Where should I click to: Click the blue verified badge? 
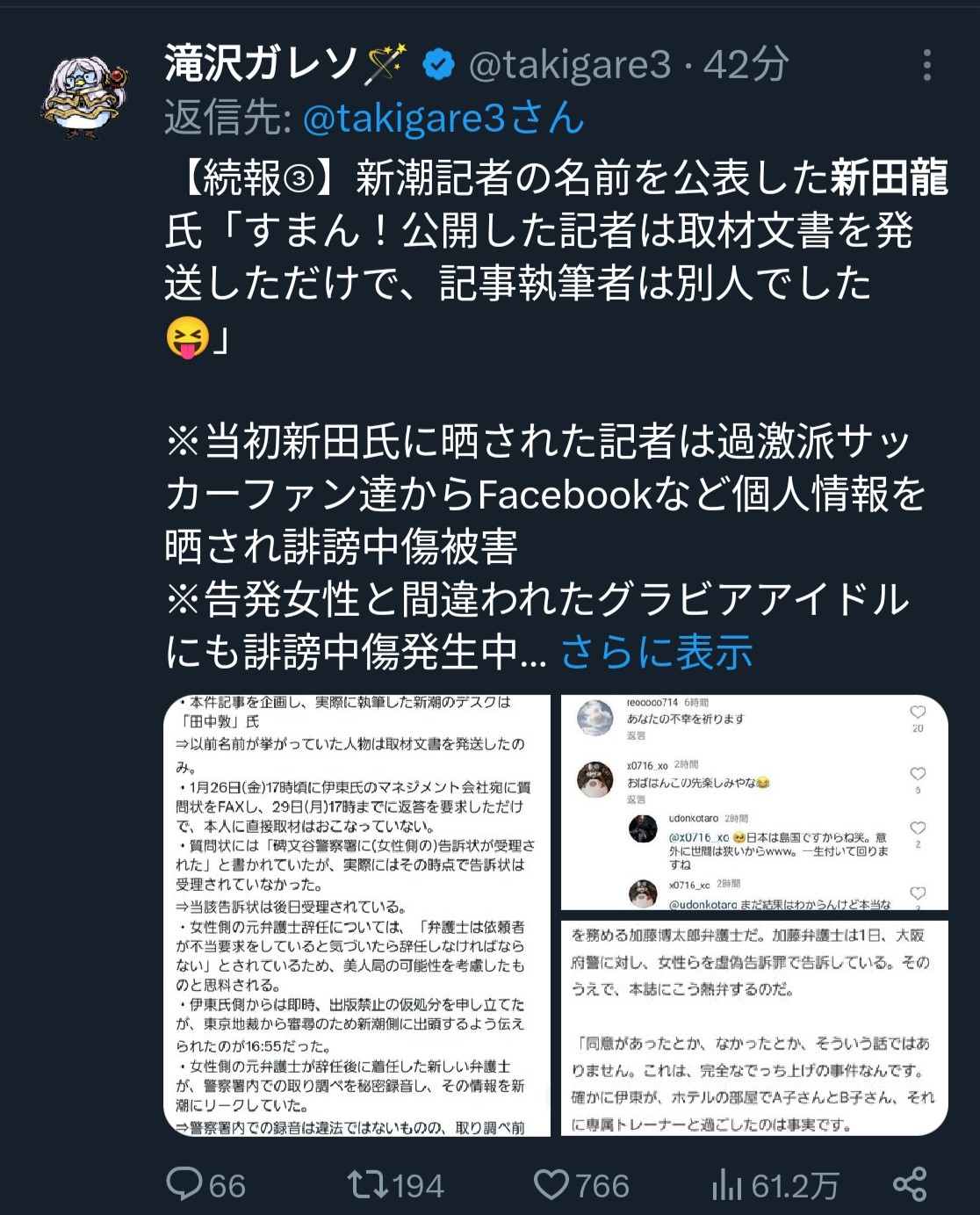[x=438, y=65]
